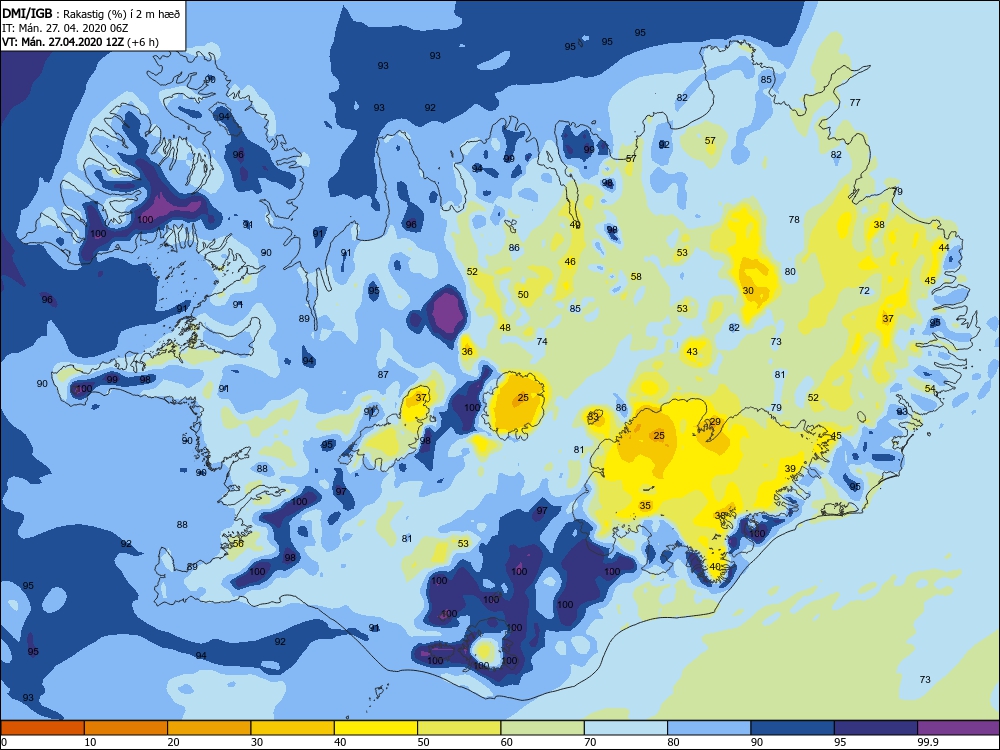This screenshot has width=1000, height=750.
Task: Click the humidity value '74' on the map
Action: point(541,341)
